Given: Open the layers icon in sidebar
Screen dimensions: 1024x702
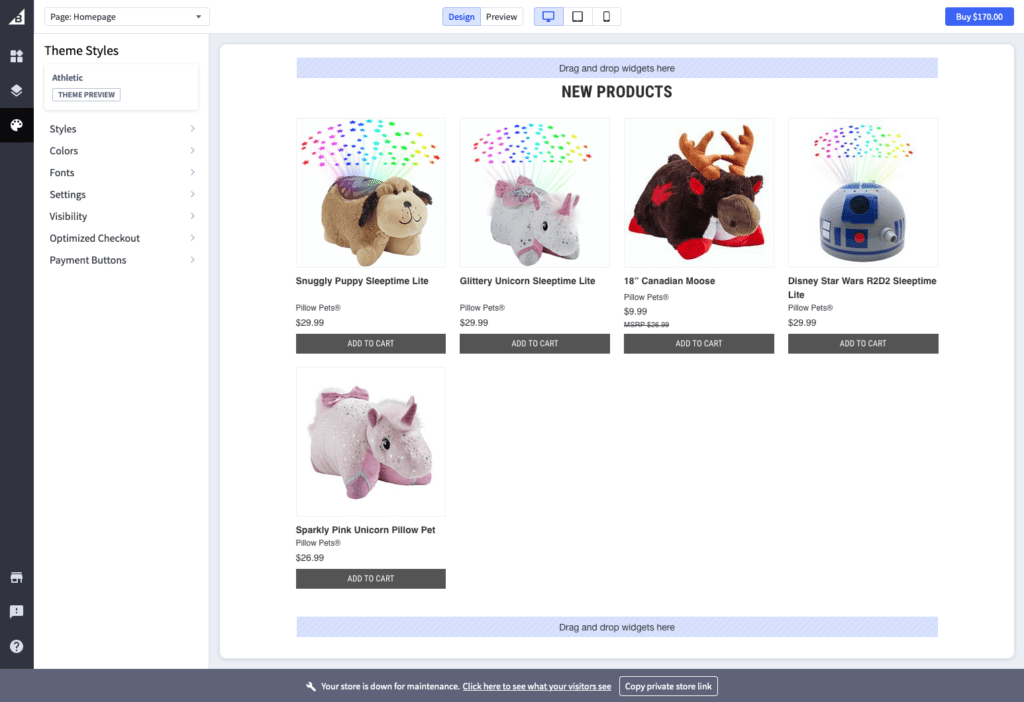Looking at the screenshot, I should (17, 90).
